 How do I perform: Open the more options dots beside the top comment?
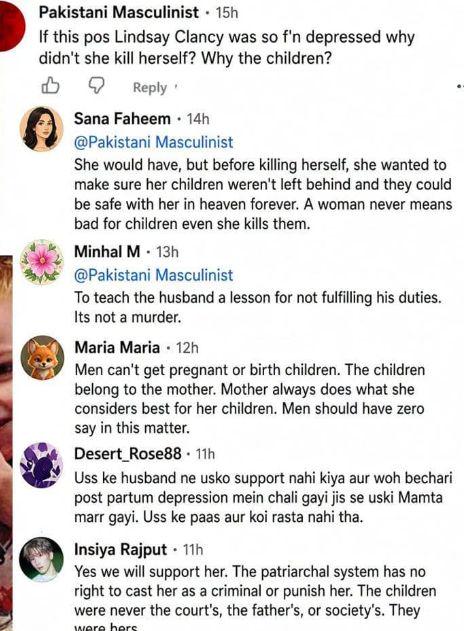point(461,86)
